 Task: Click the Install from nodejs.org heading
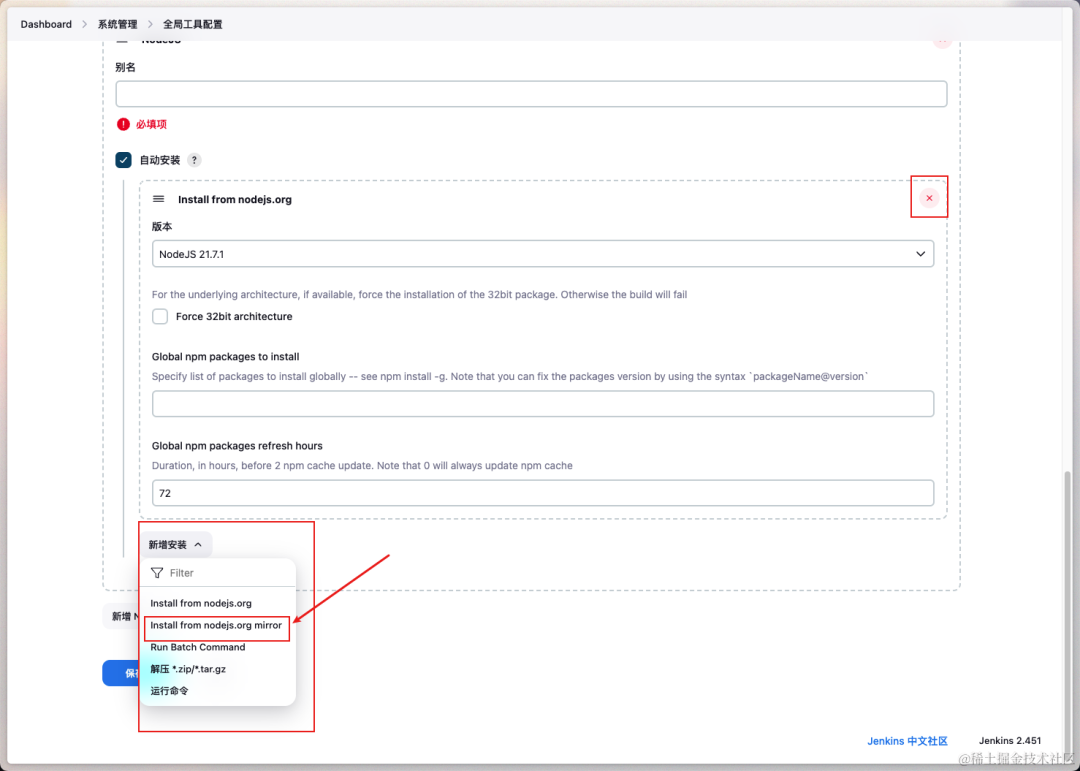[235, 199]
